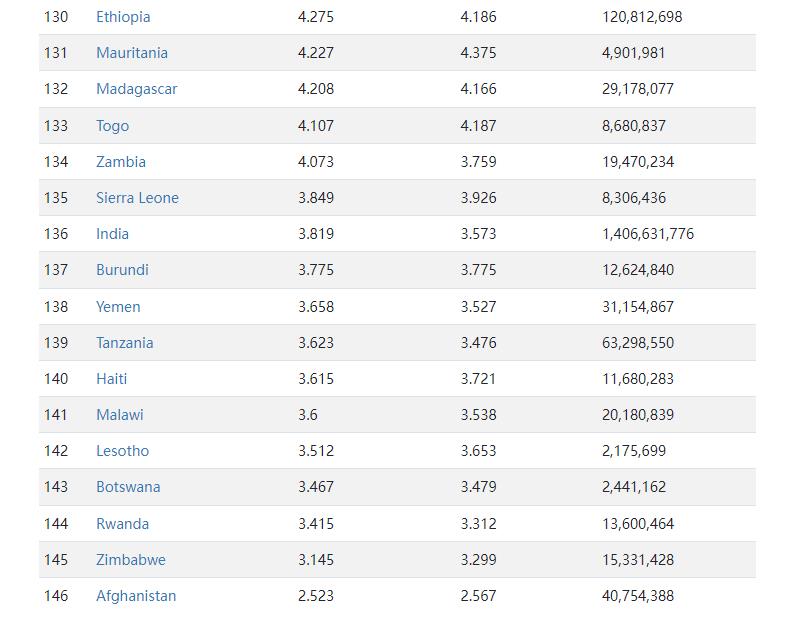This screenshot has width=795, height=627.
Task: Click the Botswana link
Action: (x=128, y=487)
